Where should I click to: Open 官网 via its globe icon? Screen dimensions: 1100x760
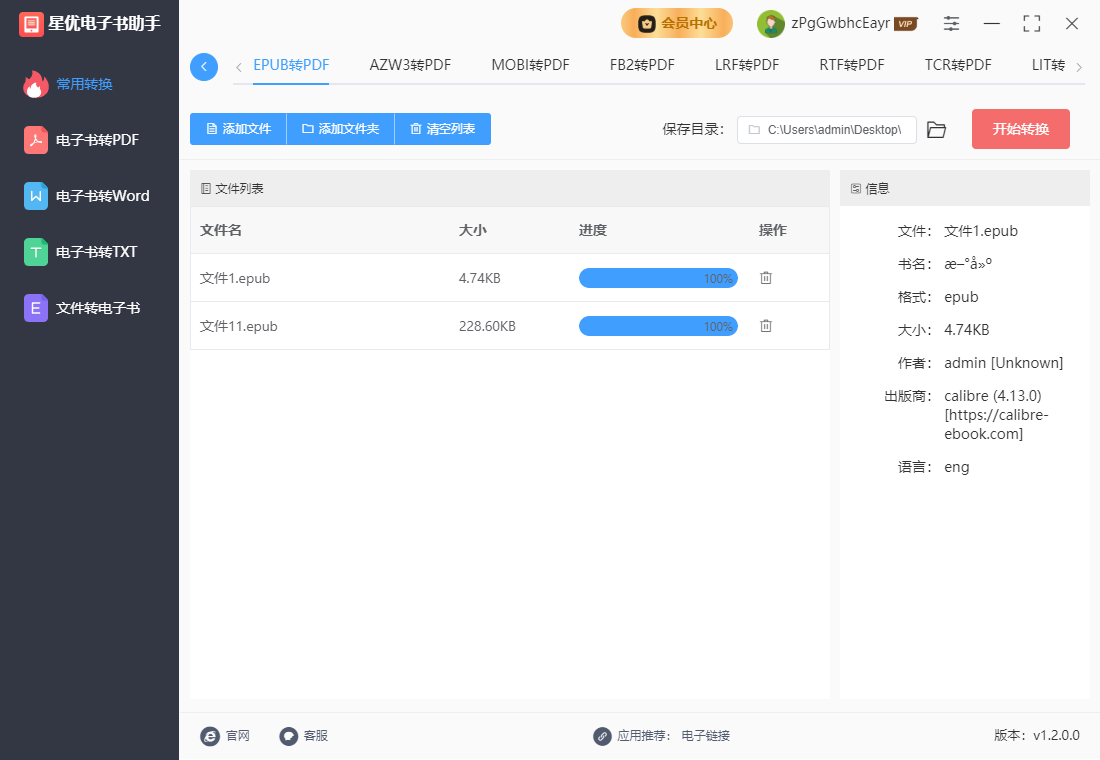(x=210, y=736)
